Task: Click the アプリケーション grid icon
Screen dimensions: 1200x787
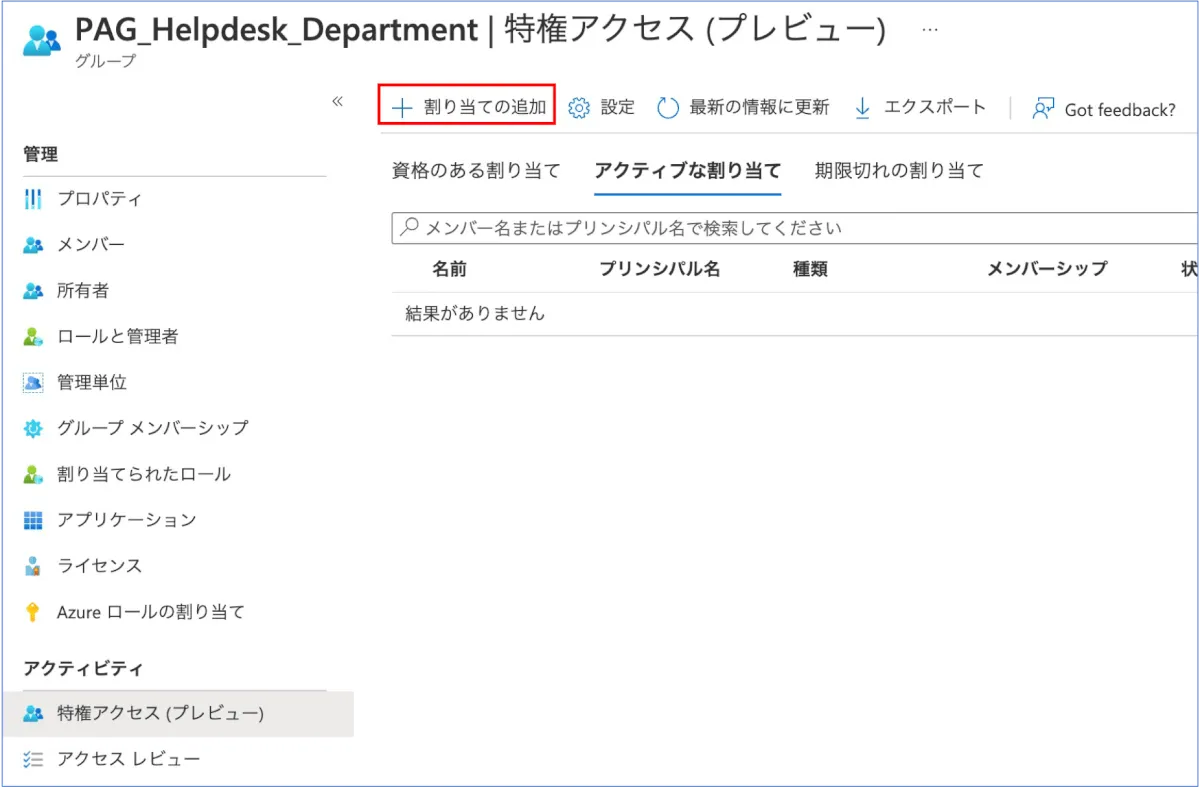Action: (33, 520)
